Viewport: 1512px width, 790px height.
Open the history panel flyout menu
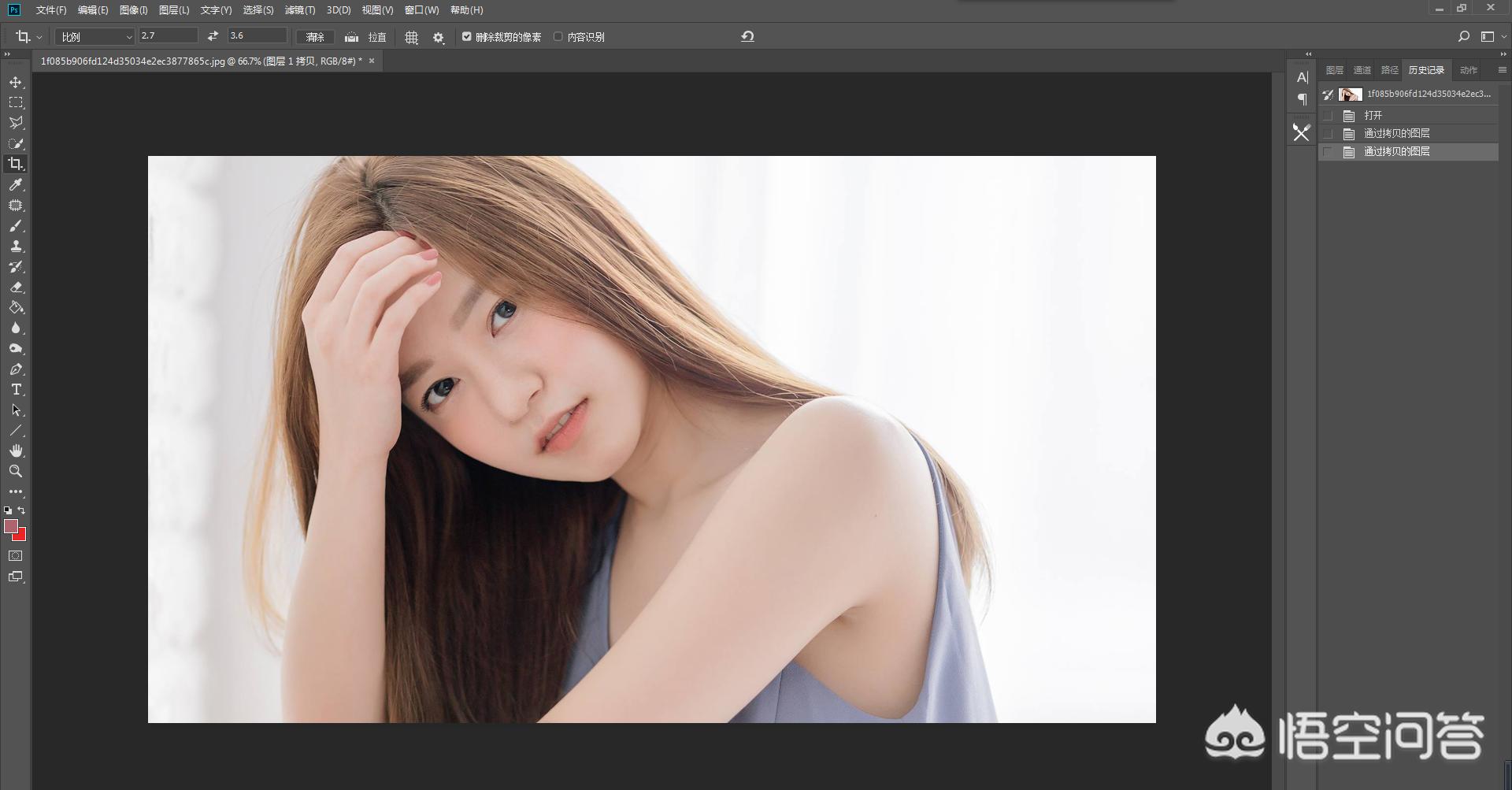(1502, 70)
